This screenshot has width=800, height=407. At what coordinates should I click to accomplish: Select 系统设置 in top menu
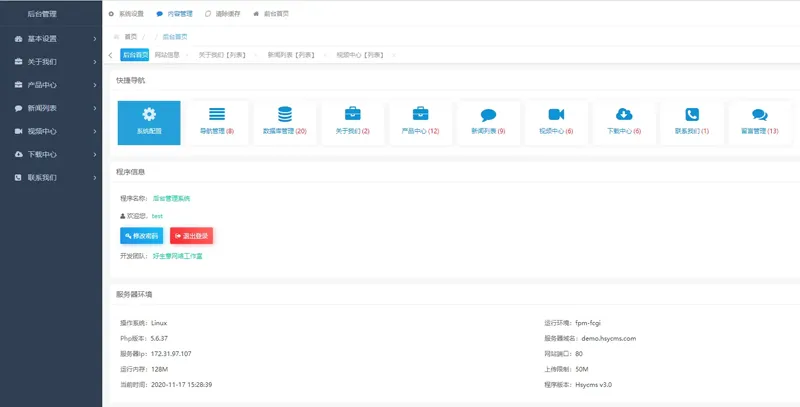point(126,14)
